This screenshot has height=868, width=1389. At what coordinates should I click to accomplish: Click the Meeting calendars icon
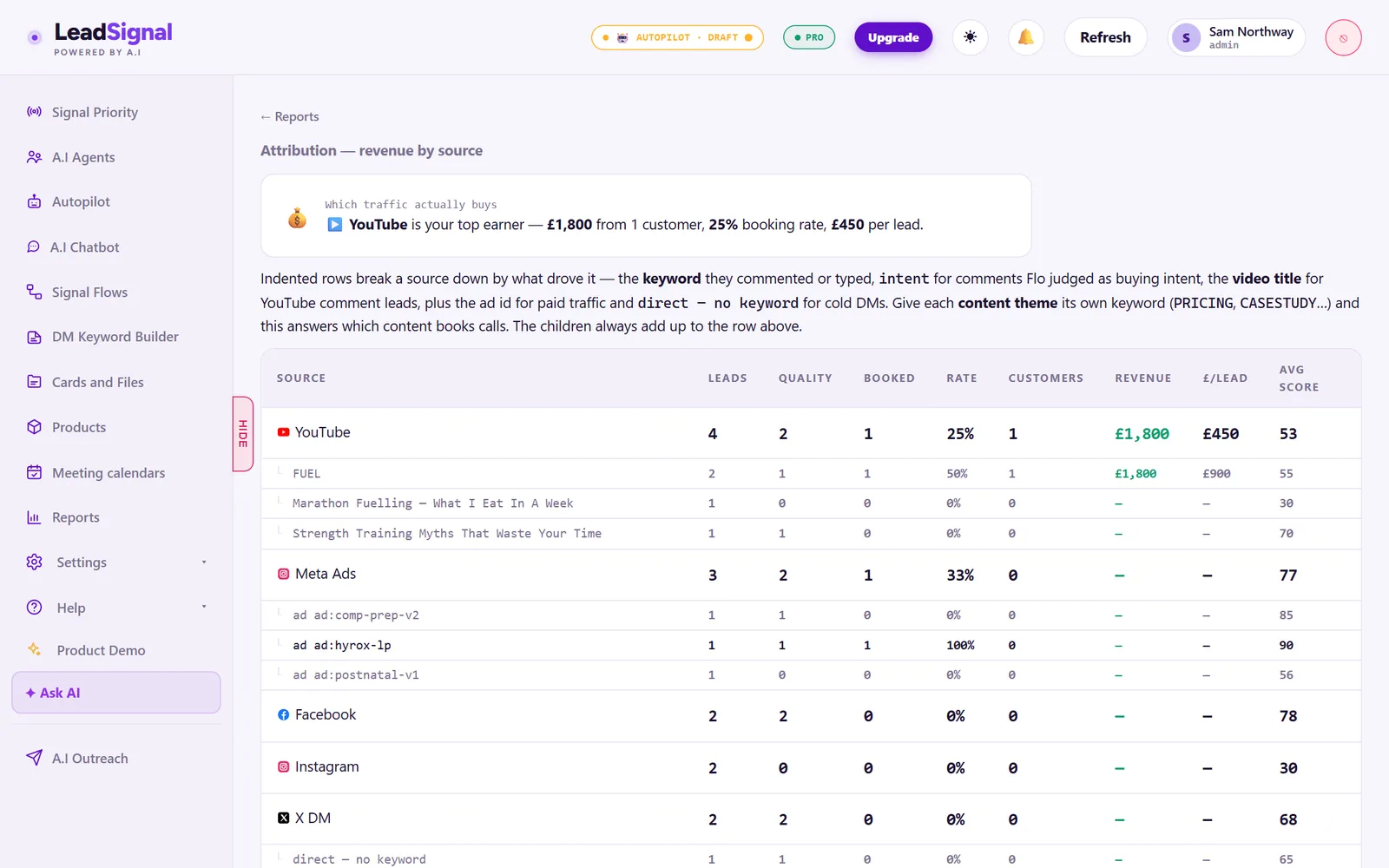tap(34, 472)
